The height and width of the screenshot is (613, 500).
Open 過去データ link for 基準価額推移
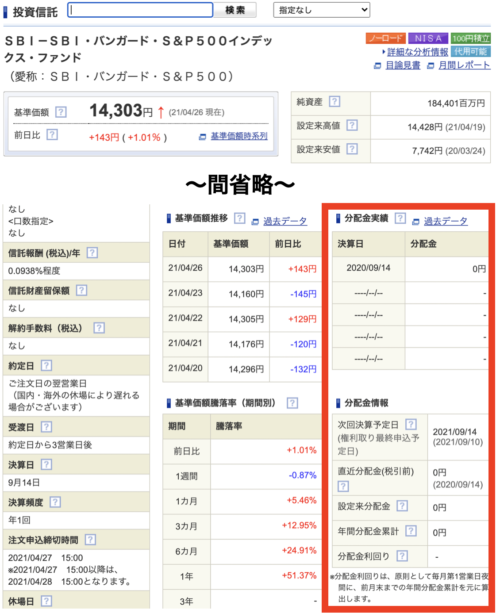click(285, 221)
